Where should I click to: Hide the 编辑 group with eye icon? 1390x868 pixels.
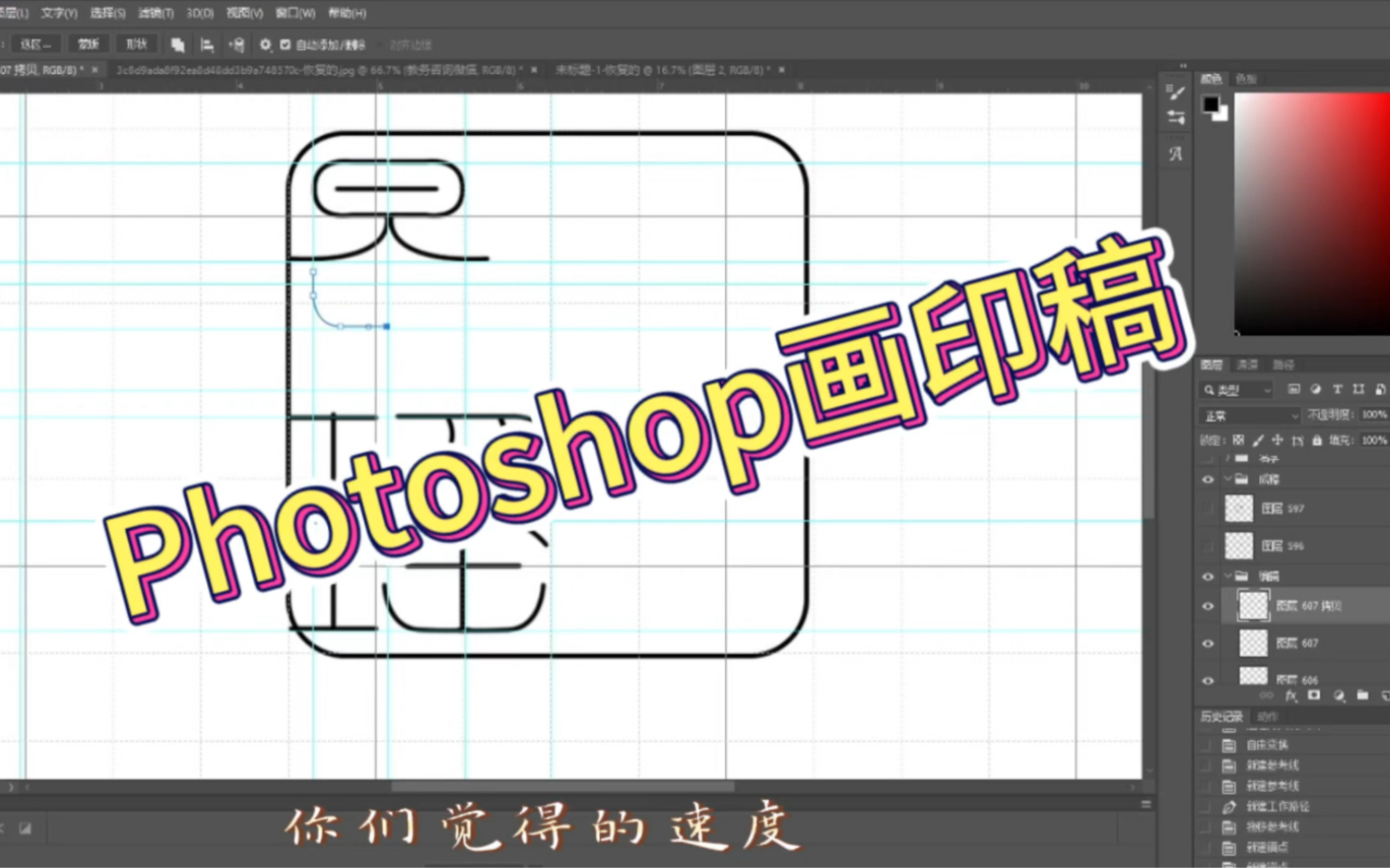click(1208, 576)
